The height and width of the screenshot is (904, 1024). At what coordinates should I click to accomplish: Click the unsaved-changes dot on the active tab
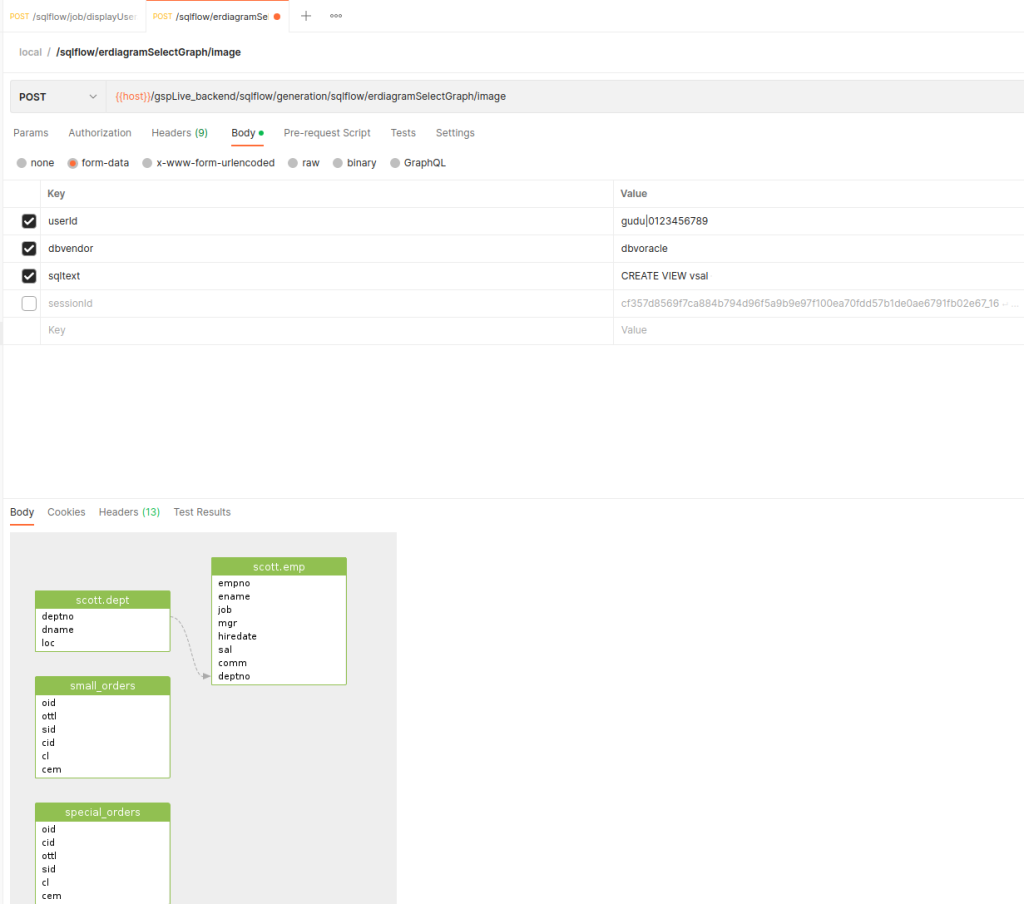(276, 16)
